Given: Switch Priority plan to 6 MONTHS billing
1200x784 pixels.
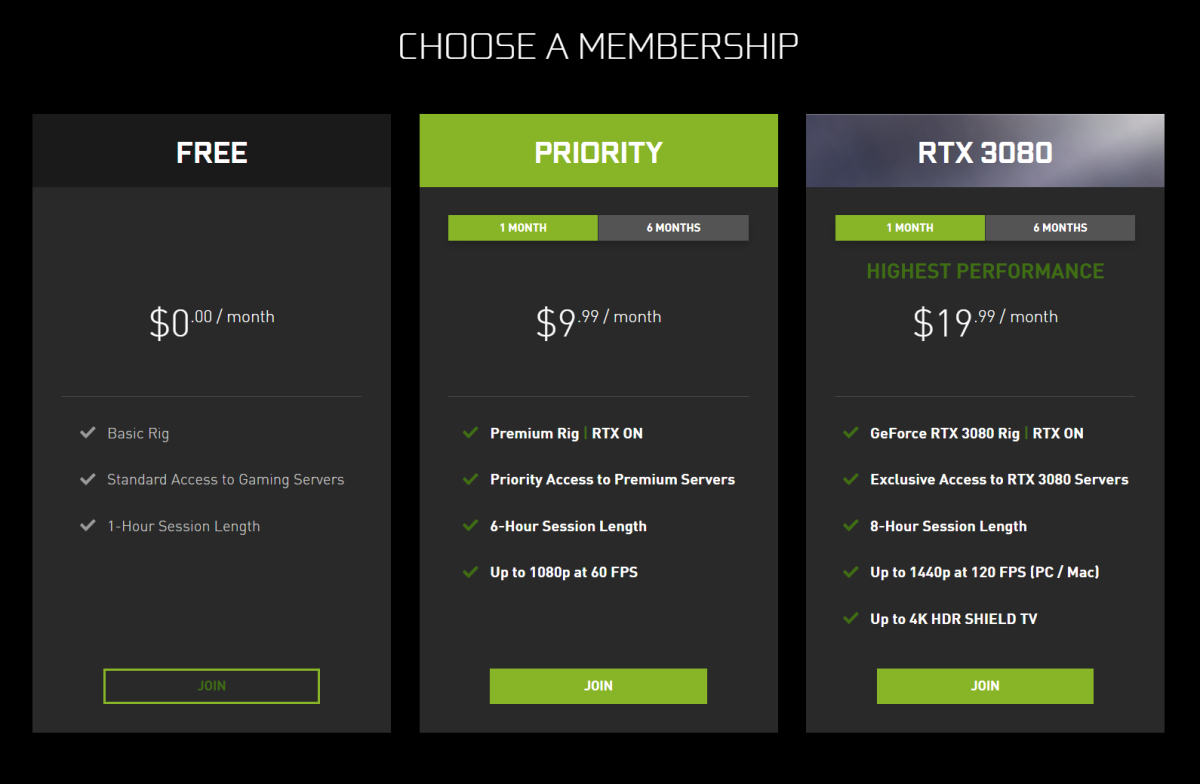Looking at the screenshot, I should click(x=673, y=227).
